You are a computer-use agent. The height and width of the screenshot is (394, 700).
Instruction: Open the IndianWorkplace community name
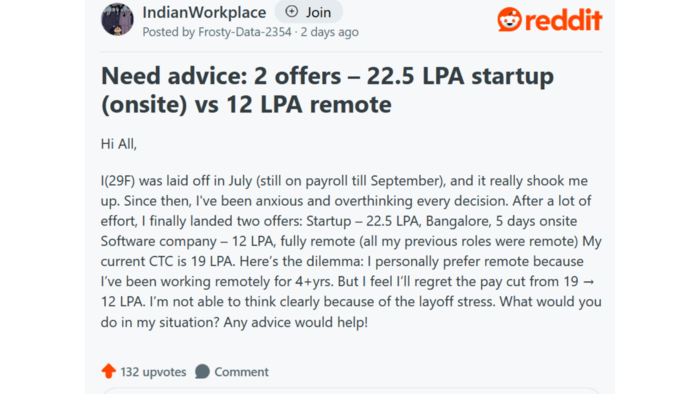point(204,12)
